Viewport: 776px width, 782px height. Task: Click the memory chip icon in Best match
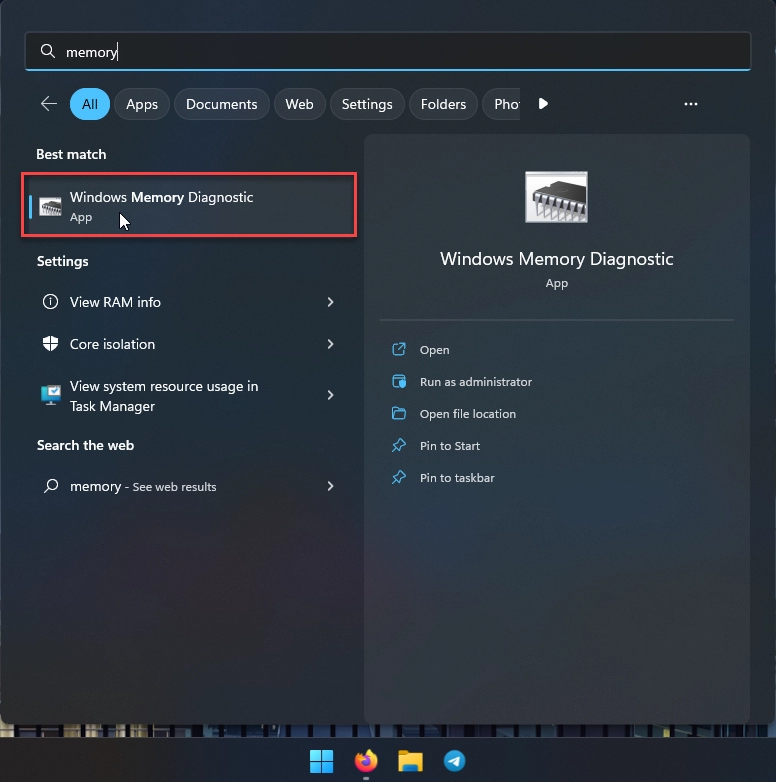tap(50, 206)
